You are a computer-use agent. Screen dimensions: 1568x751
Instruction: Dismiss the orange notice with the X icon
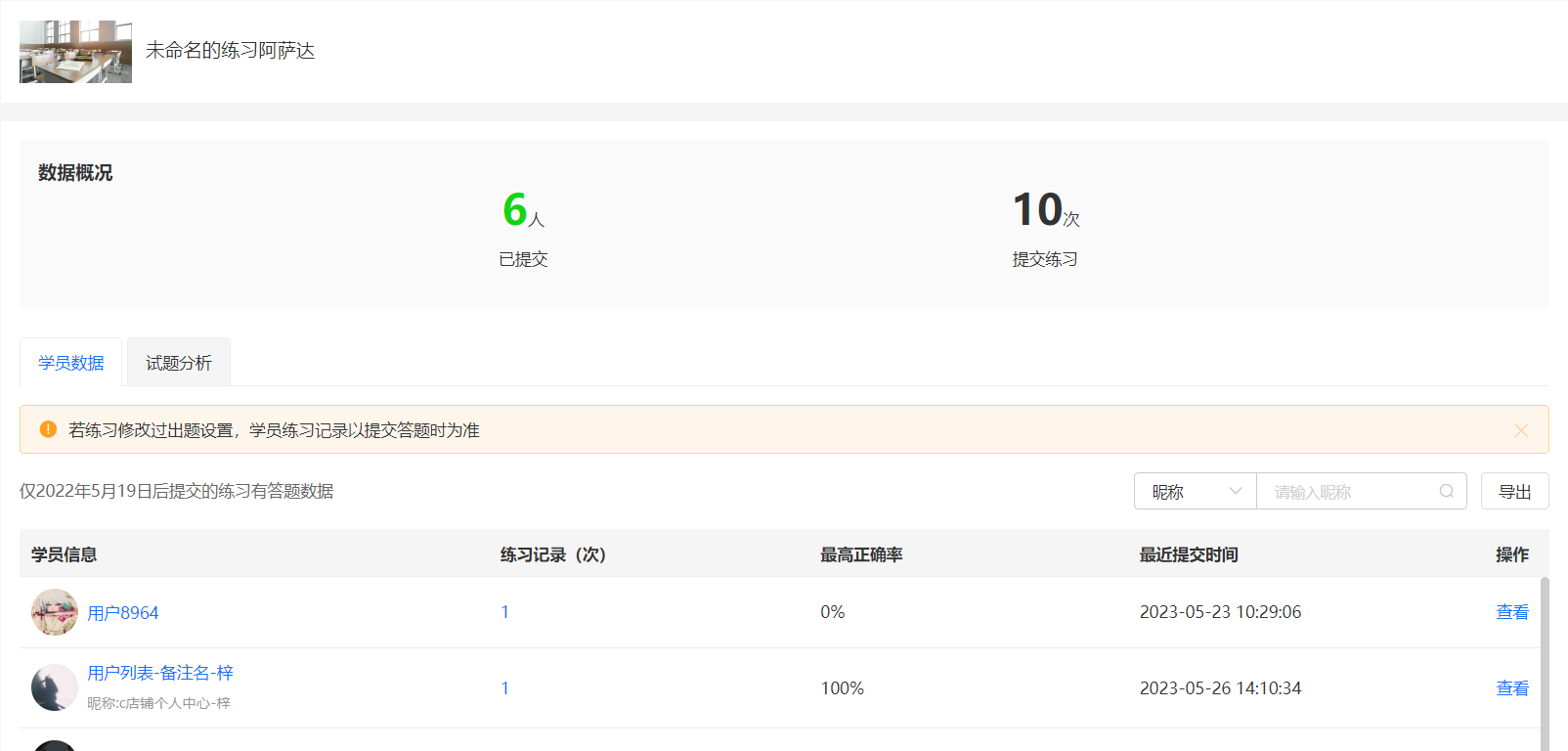[x=1521, y=430]
